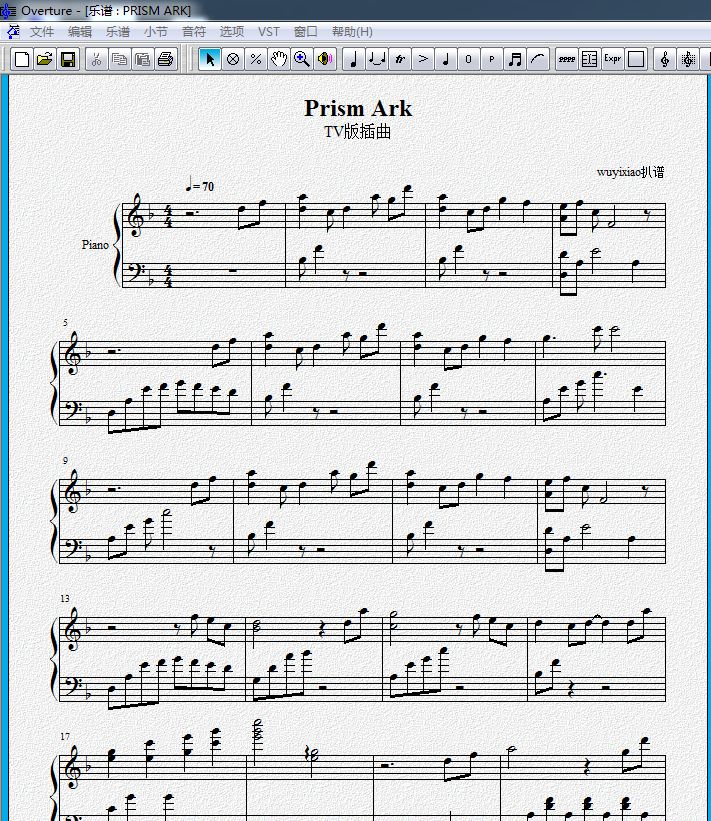This screenshot has height=821, width=711.
Task: Select the Prism Ark title text
Action: click(358, 108)
